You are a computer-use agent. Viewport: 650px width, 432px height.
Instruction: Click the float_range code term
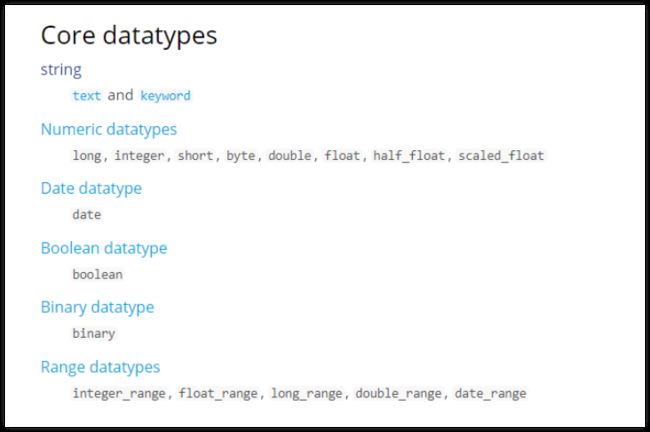coord(218,393)
